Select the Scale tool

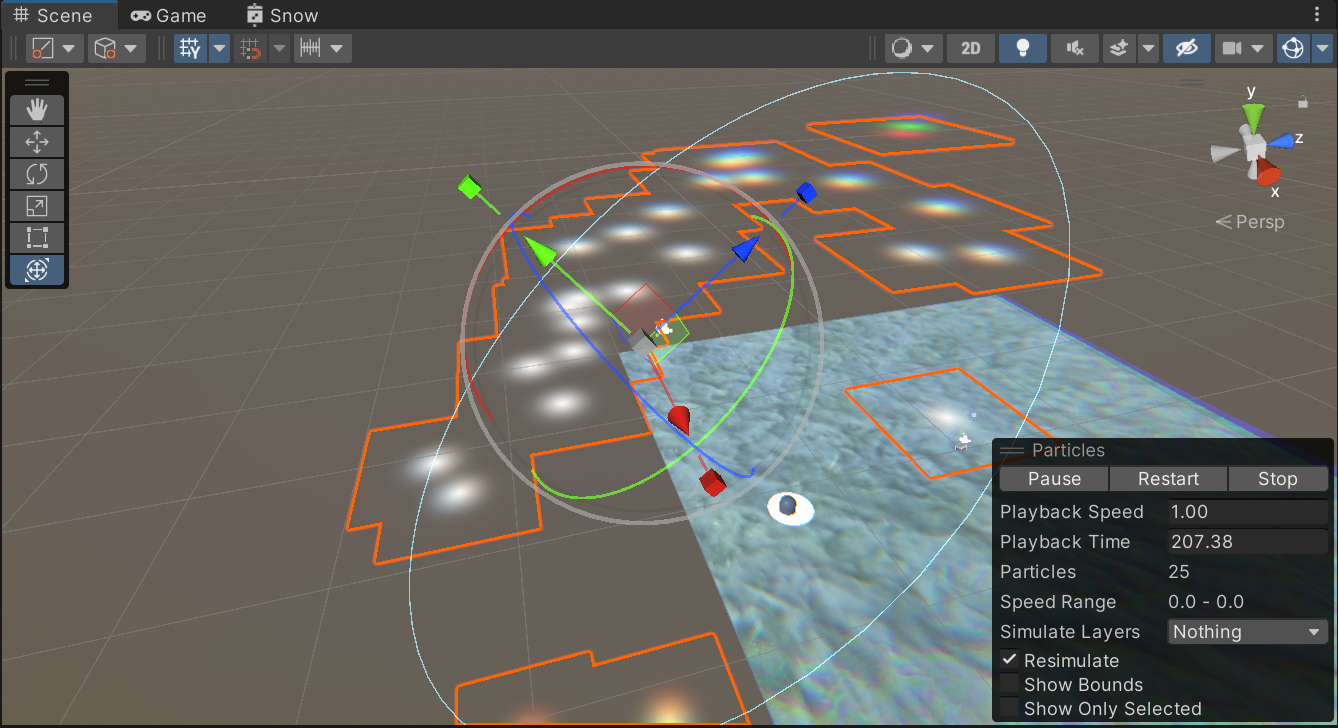(x=37, y=206)
